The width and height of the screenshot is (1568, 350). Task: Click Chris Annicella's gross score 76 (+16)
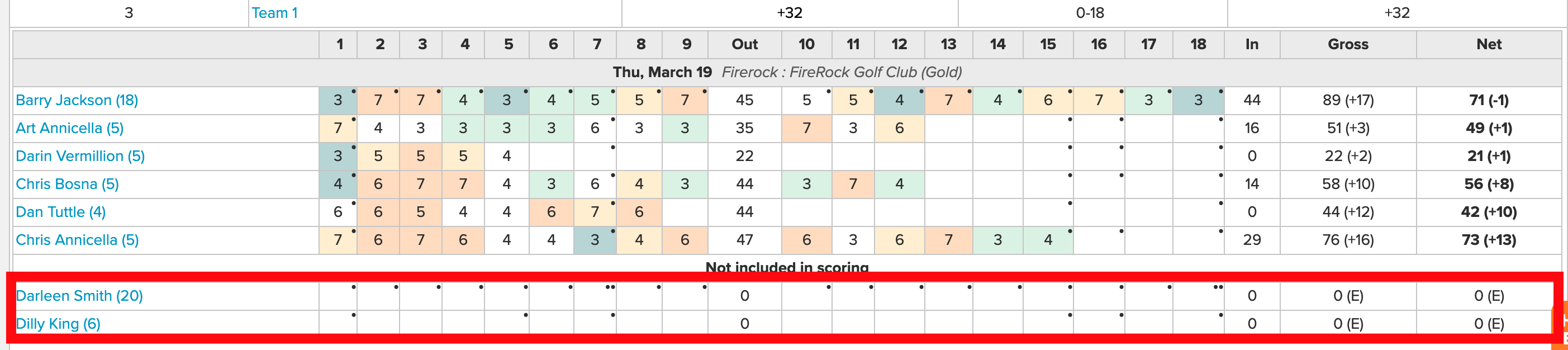pyautogui.click(x=1348, y=240)
